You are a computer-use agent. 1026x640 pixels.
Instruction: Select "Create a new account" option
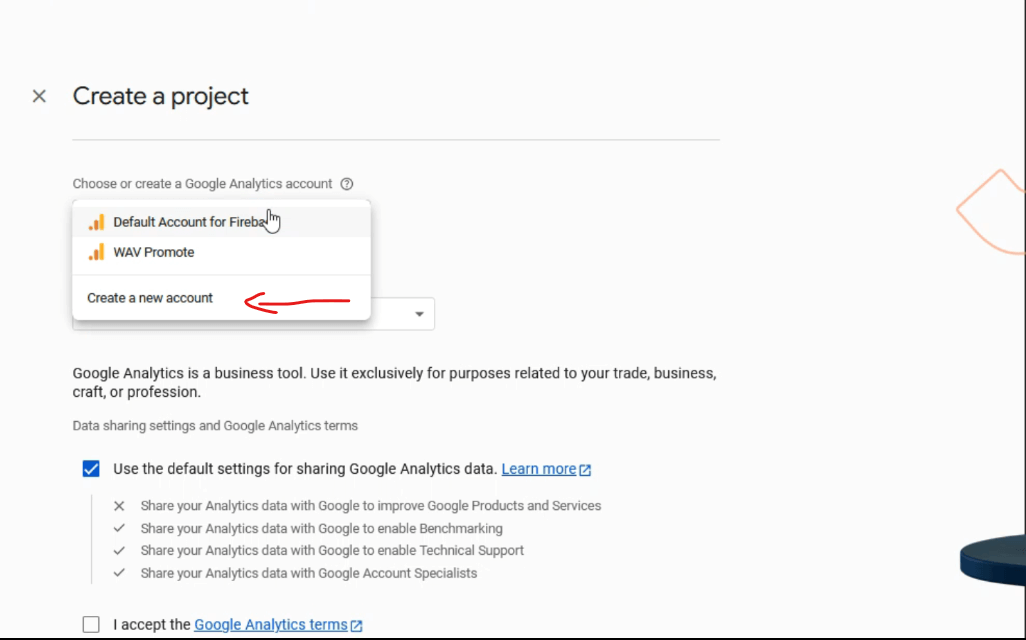point(150,297)
